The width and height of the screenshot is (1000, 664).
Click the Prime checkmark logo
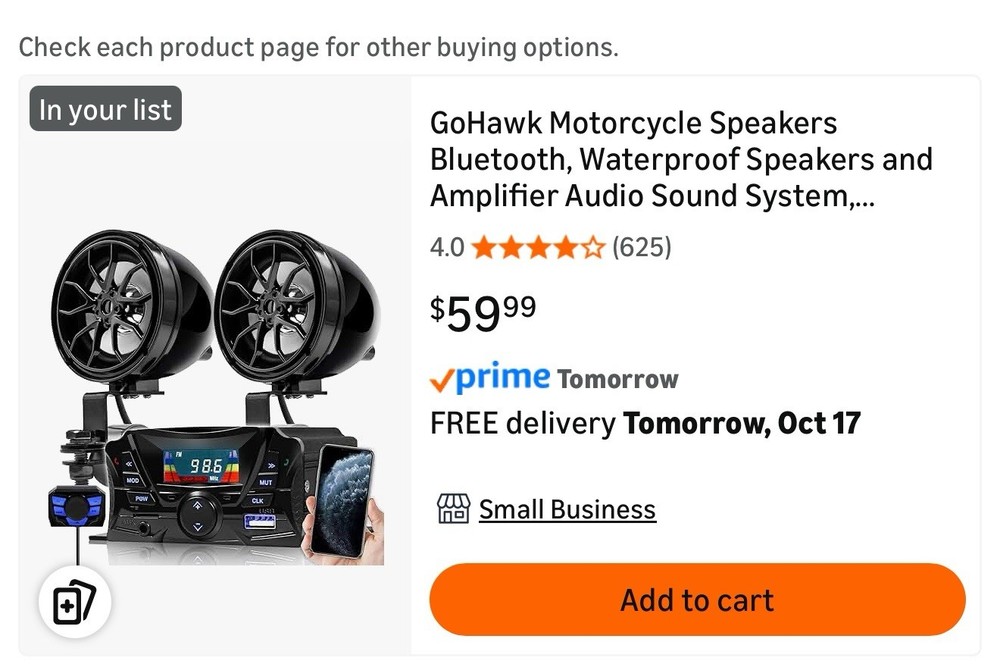point(441,378)
